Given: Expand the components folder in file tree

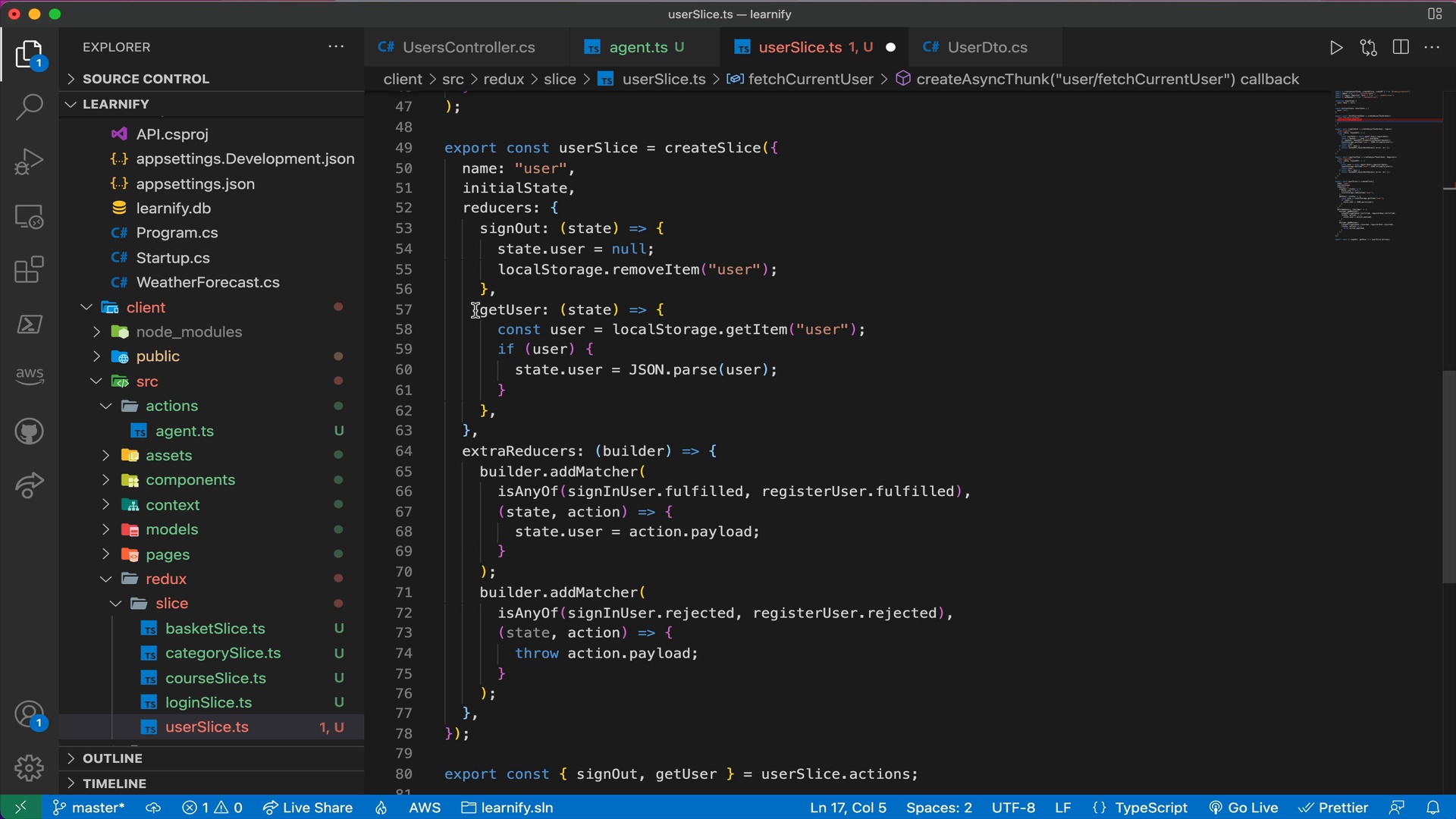Looking at the screenshot, I should point(102,480).
